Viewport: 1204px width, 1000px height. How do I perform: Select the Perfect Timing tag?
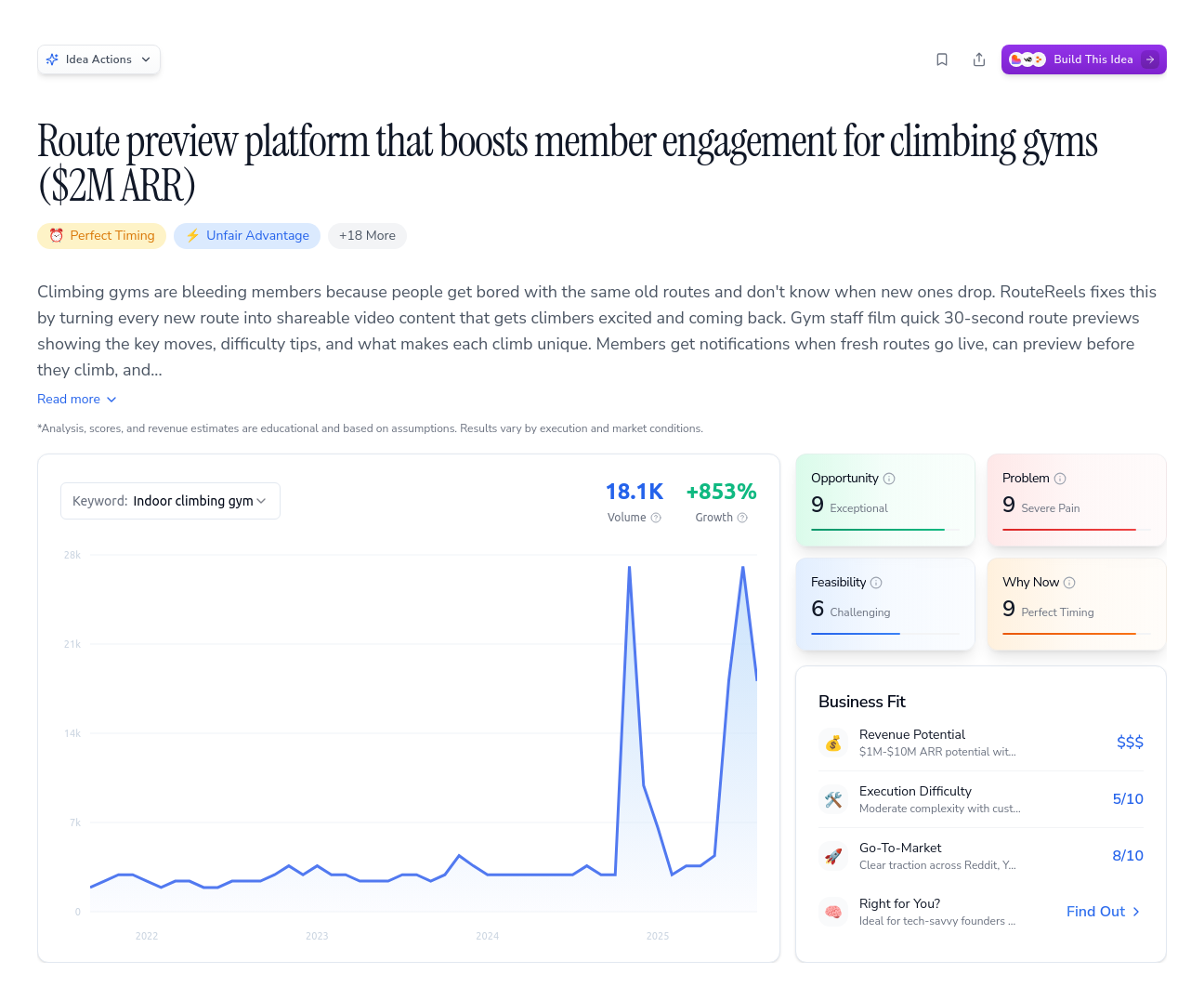(x=101, y=235)
